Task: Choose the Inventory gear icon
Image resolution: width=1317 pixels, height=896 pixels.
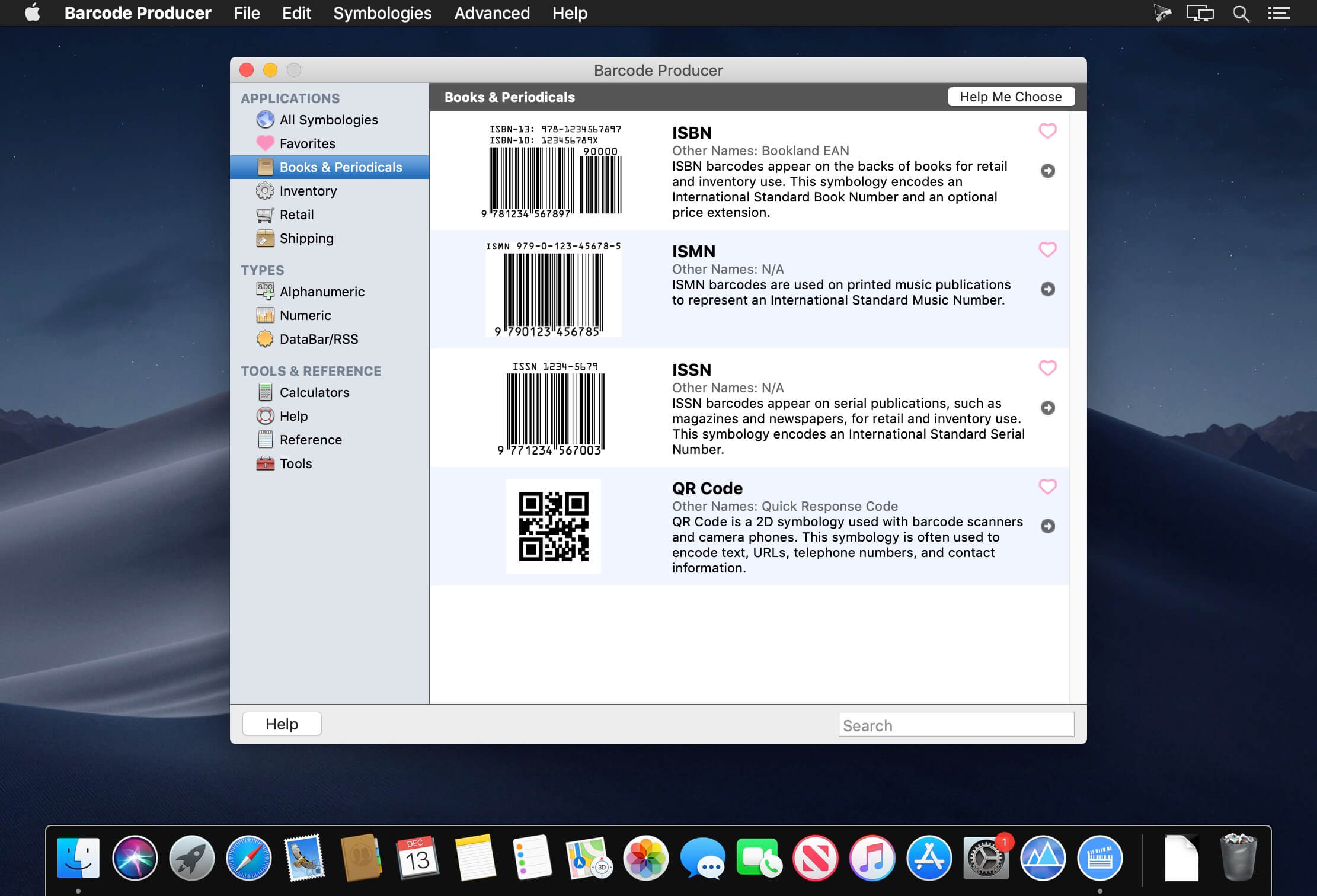Action: (x=265, y=191)
